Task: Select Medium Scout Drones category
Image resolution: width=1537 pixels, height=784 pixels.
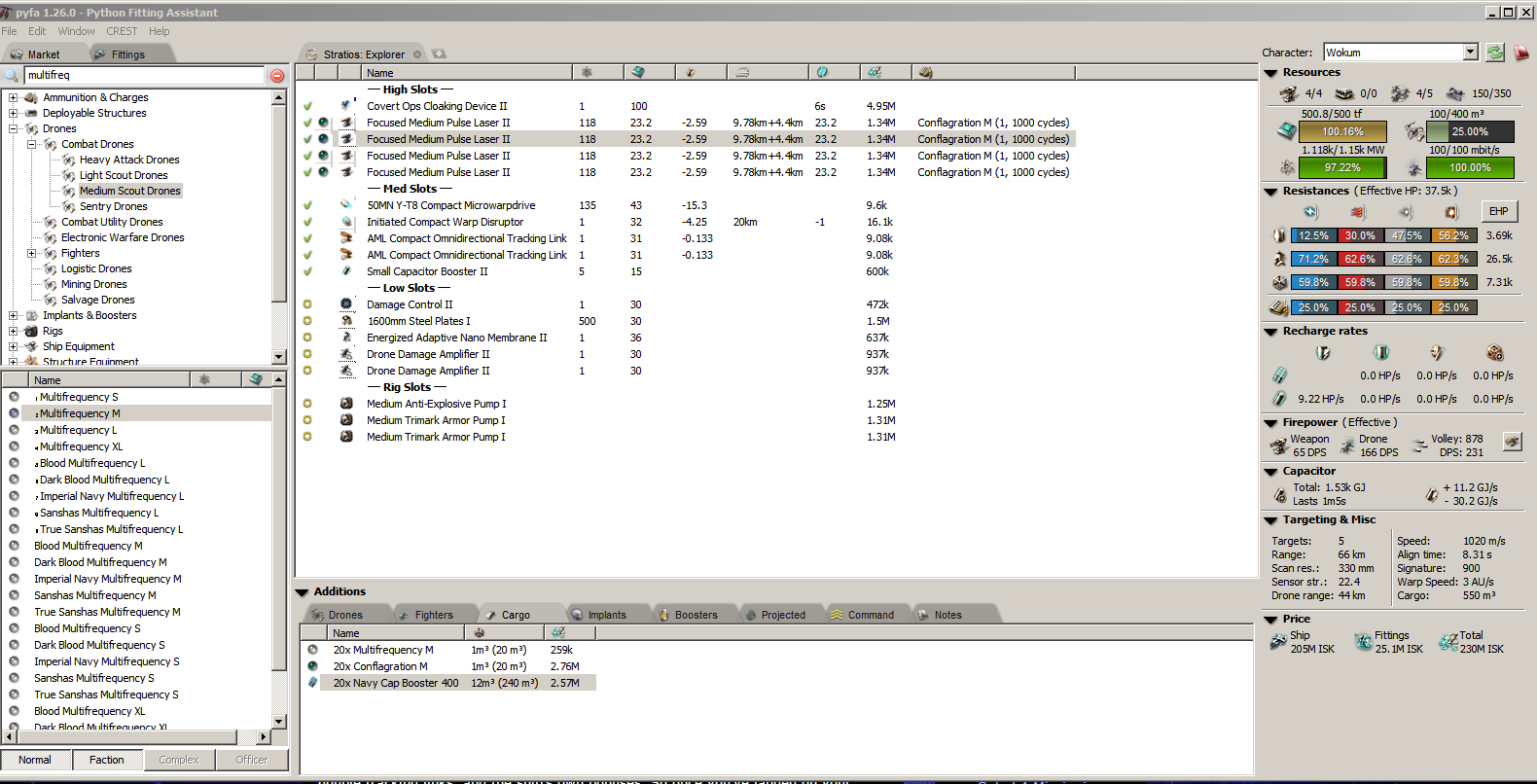Action: [130, 191]
